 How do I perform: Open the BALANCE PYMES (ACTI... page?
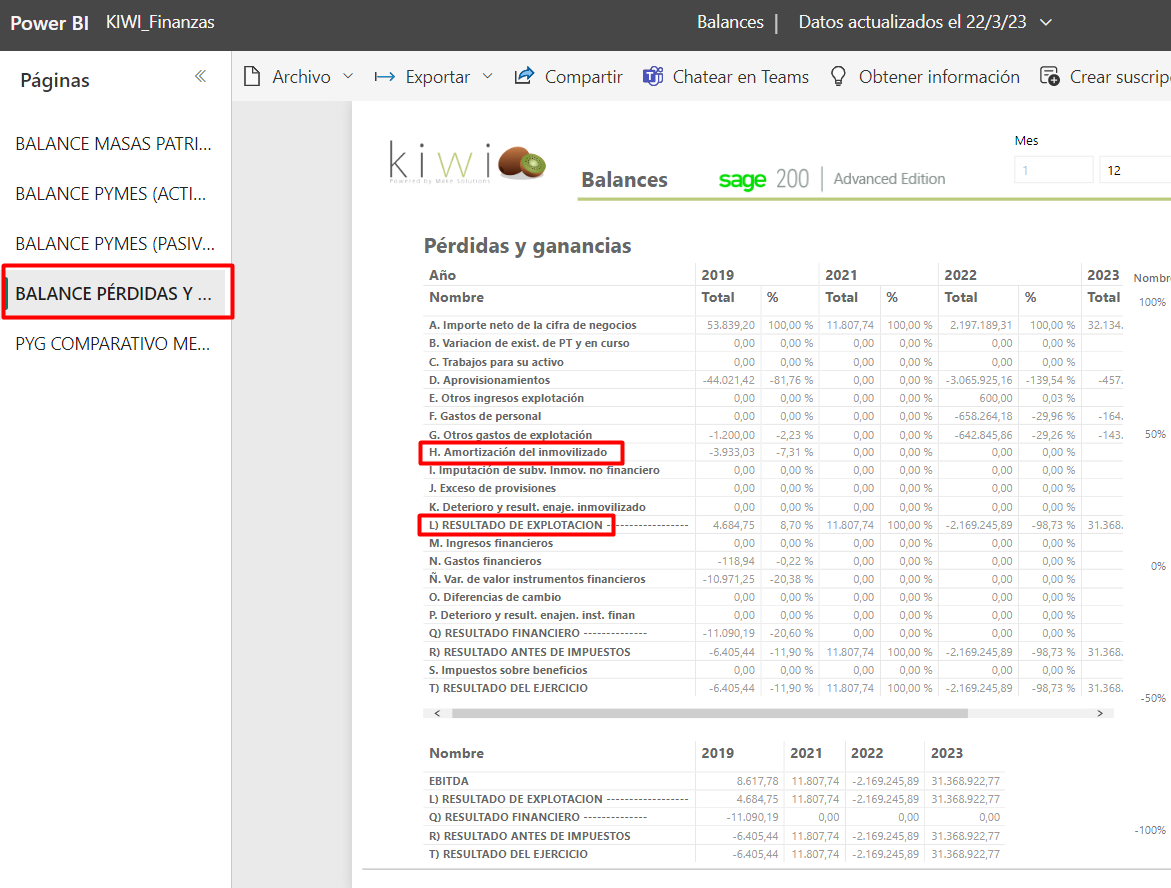tap(111, 193)
